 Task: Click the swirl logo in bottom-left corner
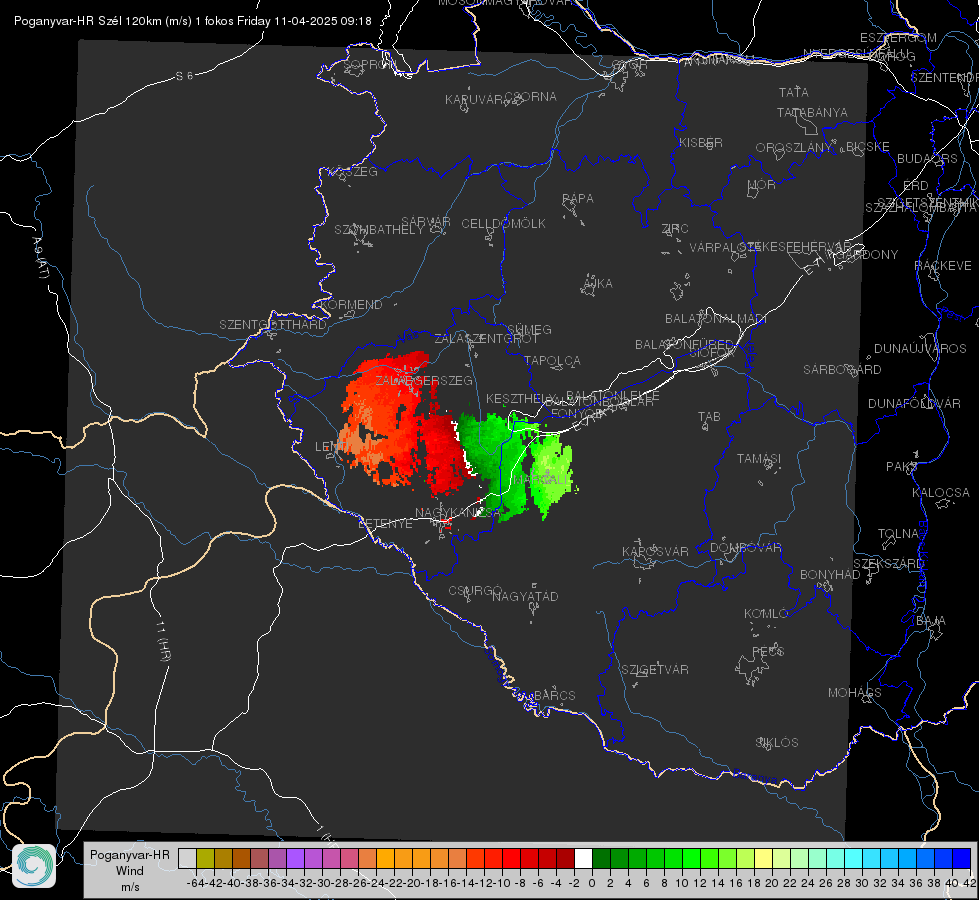point(34,866)
